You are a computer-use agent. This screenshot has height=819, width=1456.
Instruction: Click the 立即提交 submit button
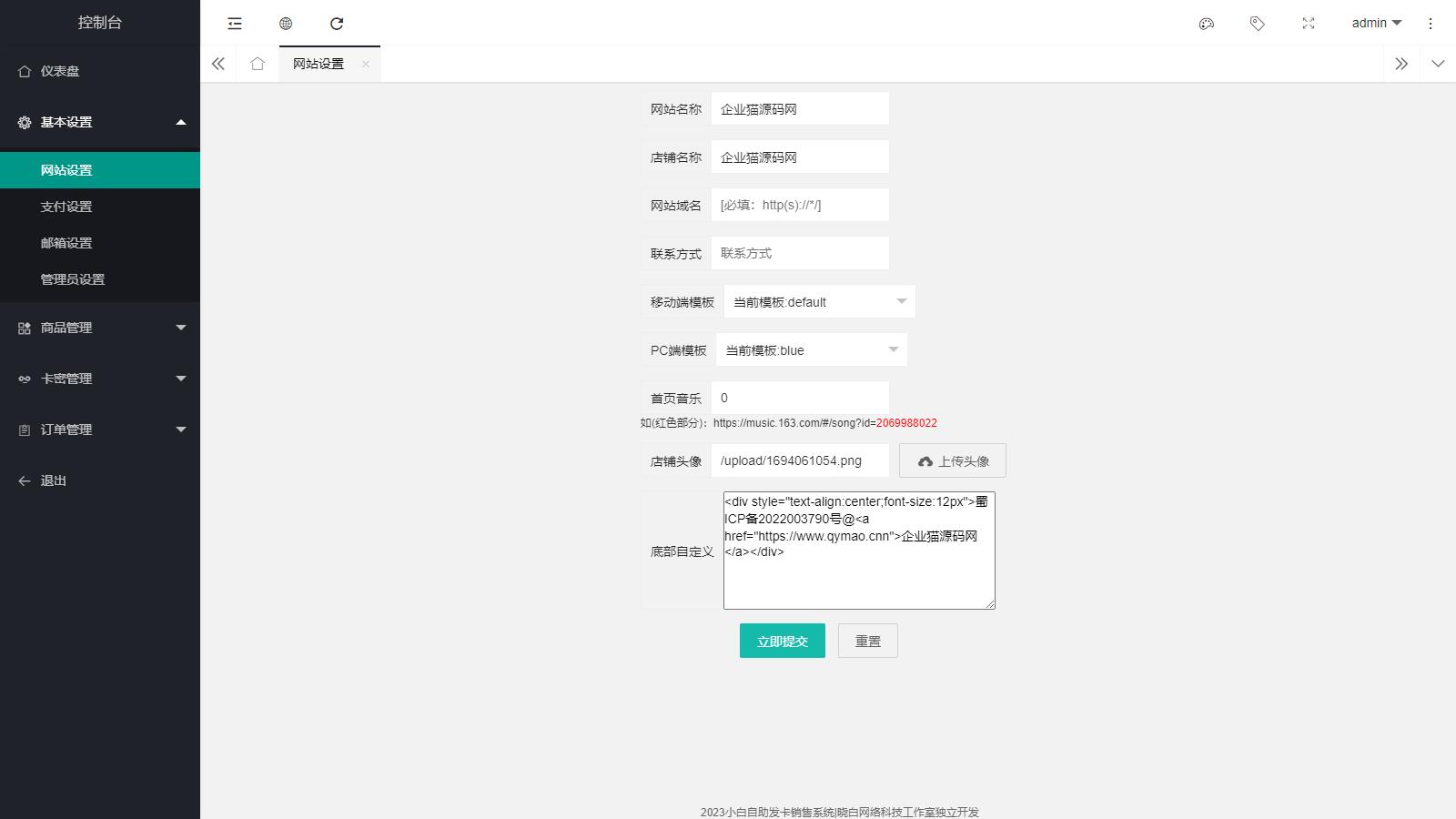[x=782, y=641]
